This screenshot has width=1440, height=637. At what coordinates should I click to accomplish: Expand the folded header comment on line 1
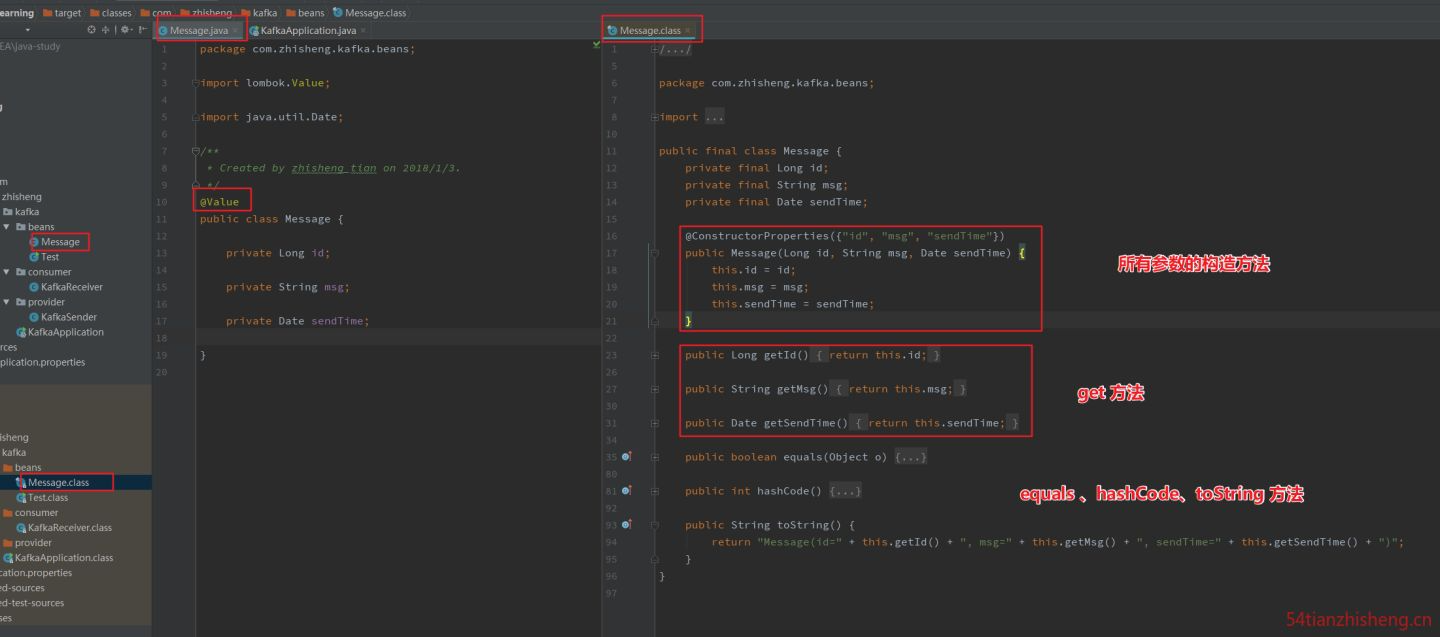(674, 49)
